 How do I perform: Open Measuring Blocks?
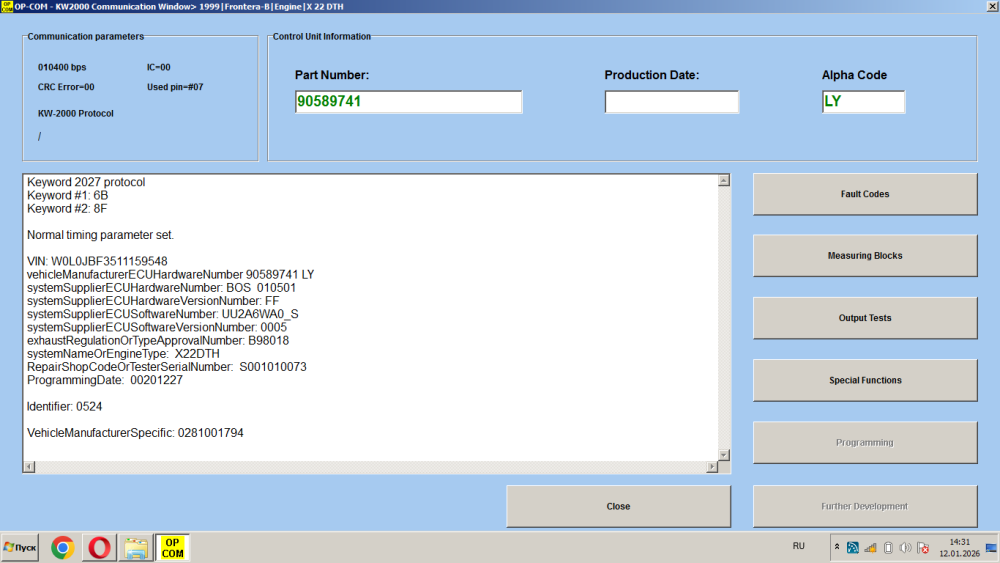pos(864,256)
